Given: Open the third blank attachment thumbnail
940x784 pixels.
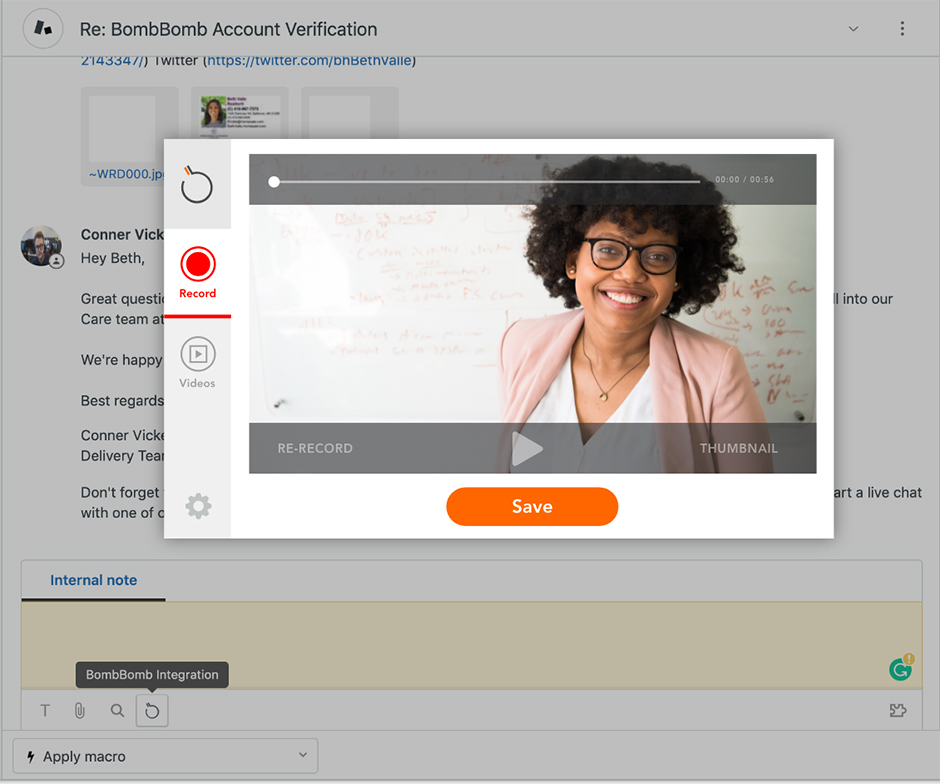Looking at the screenshot, I should point(350,114).
